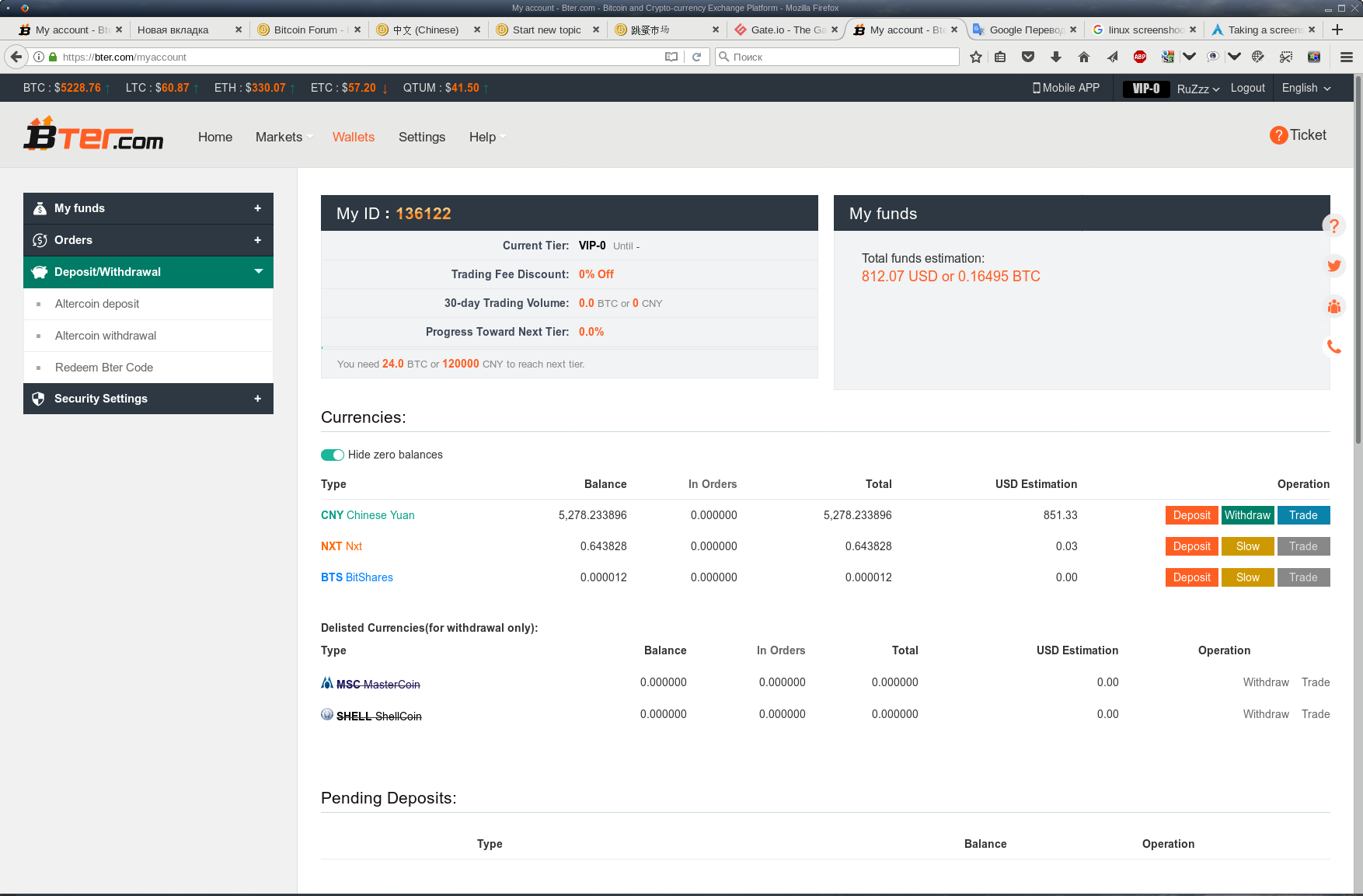Click the Bter.com logo
Image resolution: width=1363 pixels, height=896 pixels.
point(93,134)
